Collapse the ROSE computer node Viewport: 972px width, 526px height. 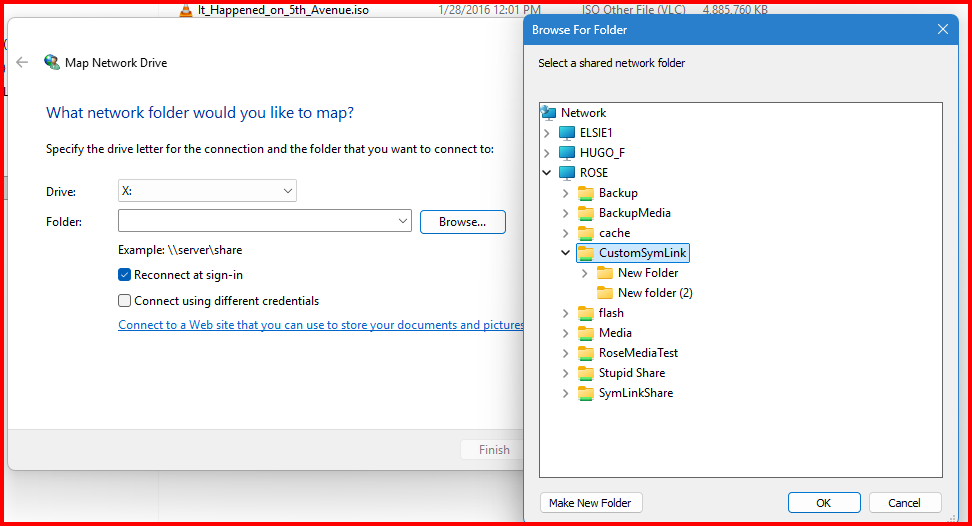point(547,172)
